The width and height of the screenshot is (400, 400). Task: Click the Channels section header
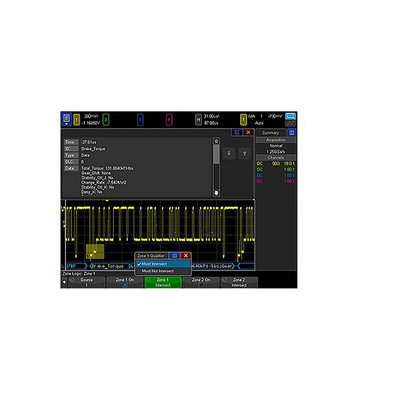[276, 158]
